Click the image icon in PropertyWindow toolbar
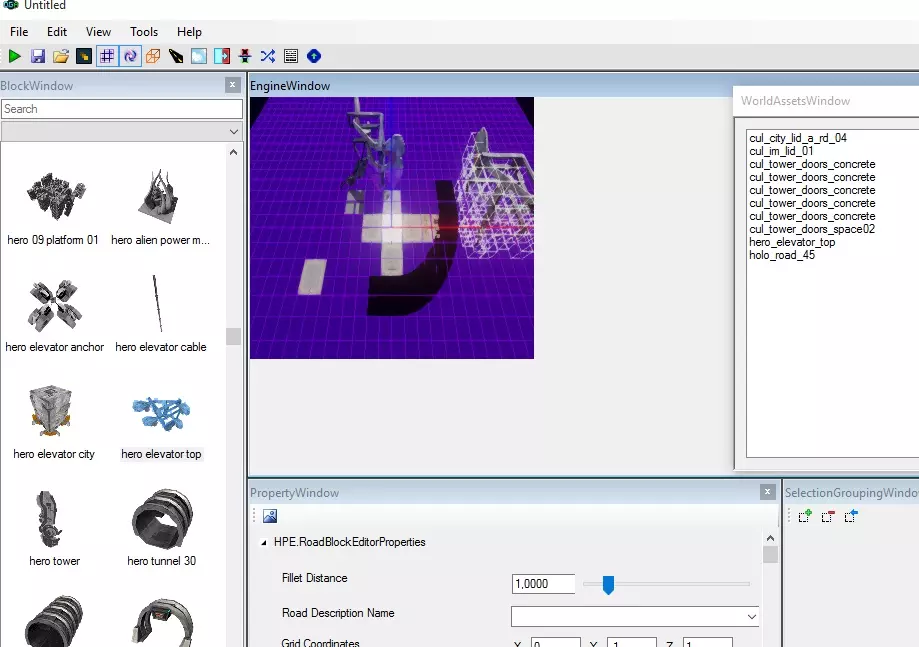Screen dimensions: 919x647 click(270, 516)
